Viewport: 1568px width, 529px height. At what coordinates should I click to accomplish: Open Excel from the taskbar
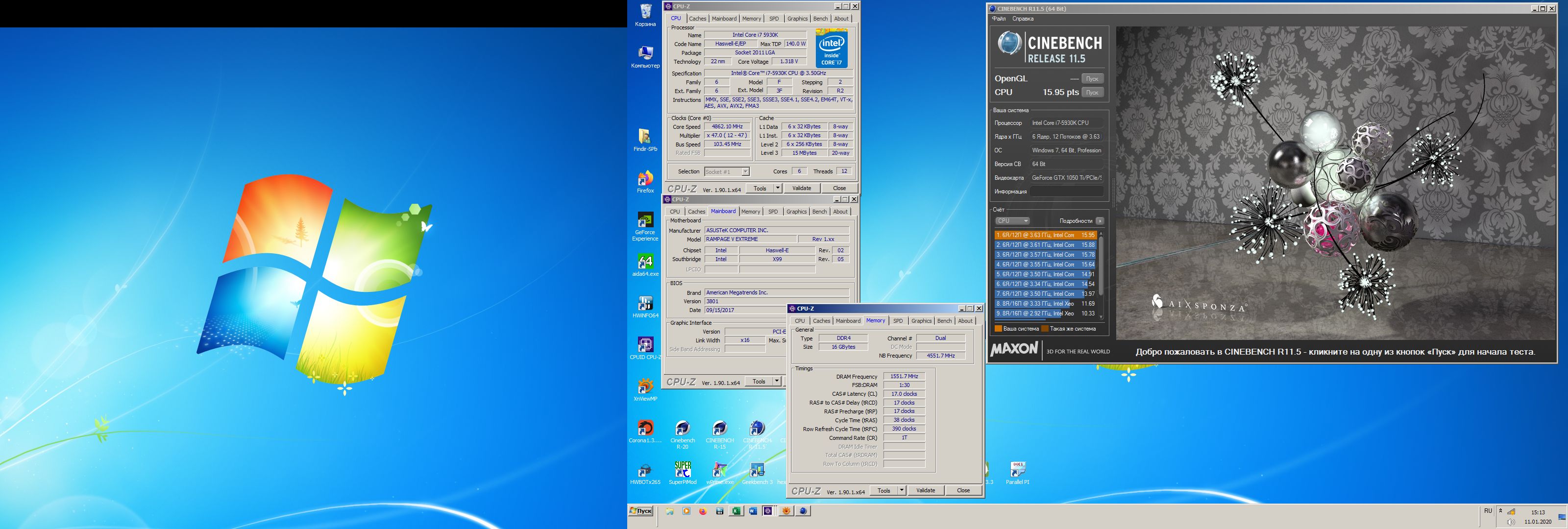pos(736,511)
